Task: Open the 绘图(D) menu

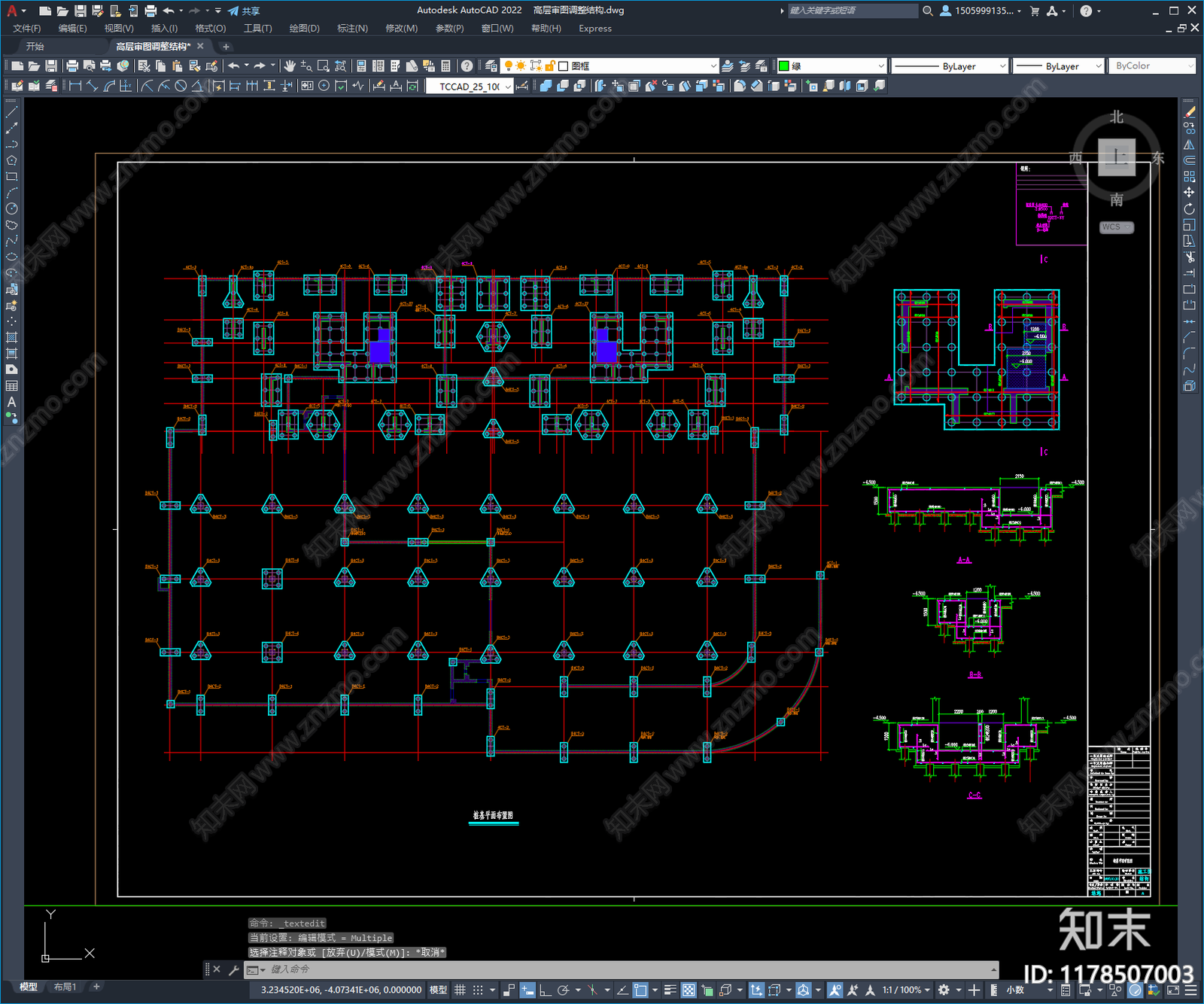Action: click(x=304, y=29)
